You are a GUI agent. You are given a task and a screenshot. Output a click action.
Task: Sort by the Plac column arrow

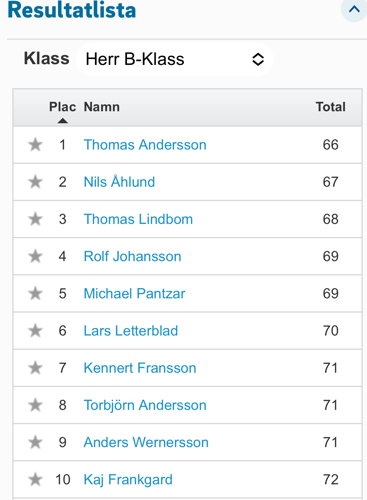[62, 121]
